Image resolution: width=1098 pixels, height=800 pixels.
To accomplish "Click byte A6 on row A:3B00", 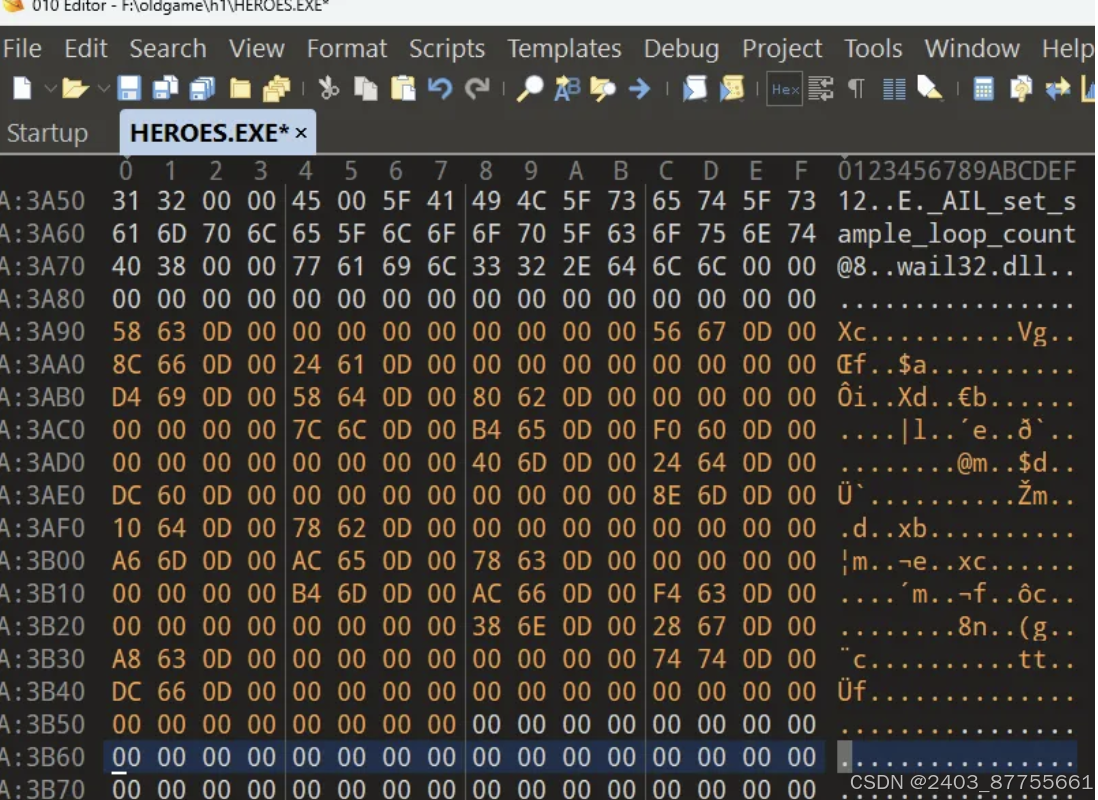I will pyautogui.click(x=126, y=560).
